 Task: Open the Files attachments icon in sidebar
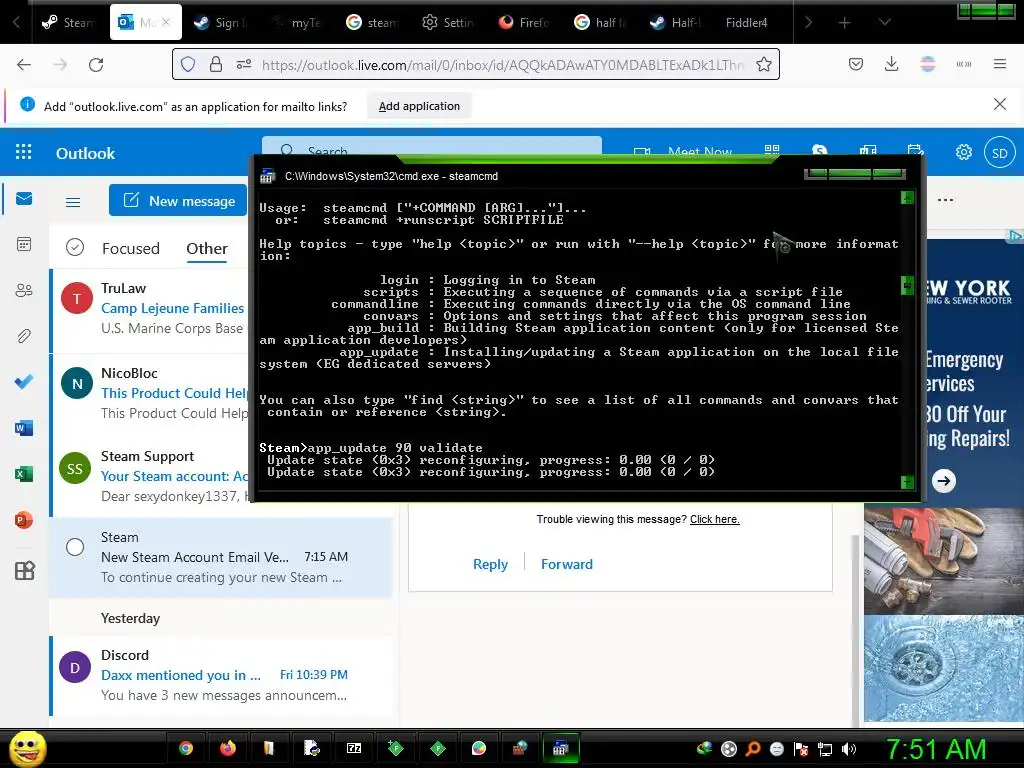(24, 336)
